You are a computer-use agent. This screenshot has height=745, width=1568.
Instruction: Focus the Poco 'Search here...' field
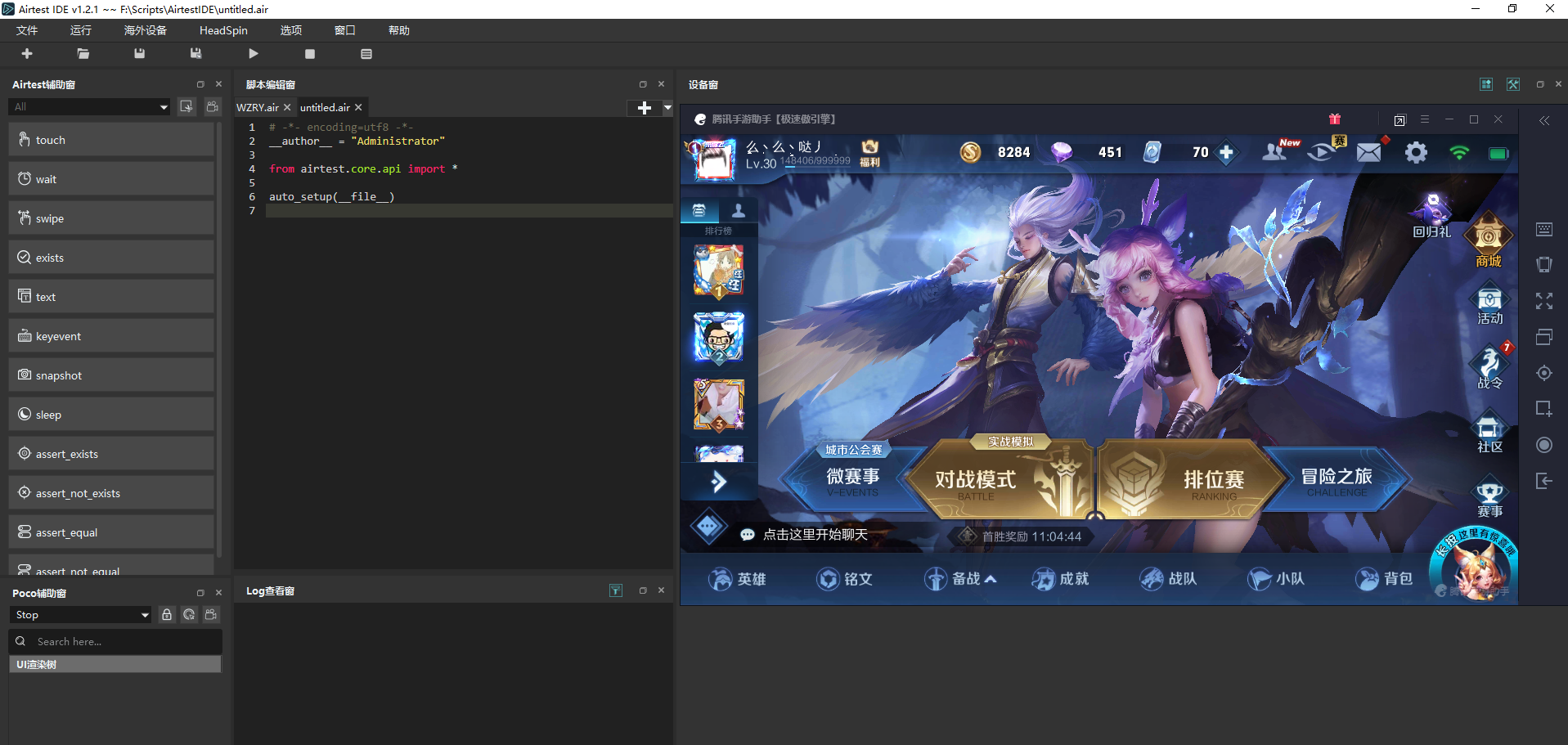(x=115, y=642)
